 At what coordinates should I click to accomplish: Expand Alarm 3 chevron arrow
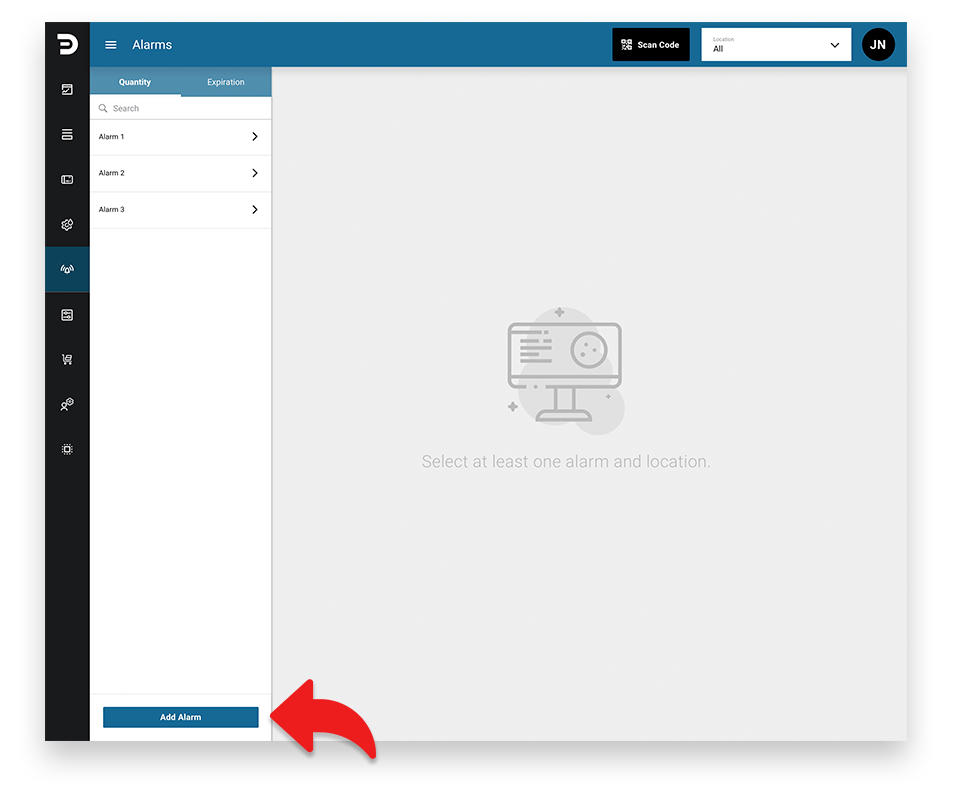[x=255, y=210]
